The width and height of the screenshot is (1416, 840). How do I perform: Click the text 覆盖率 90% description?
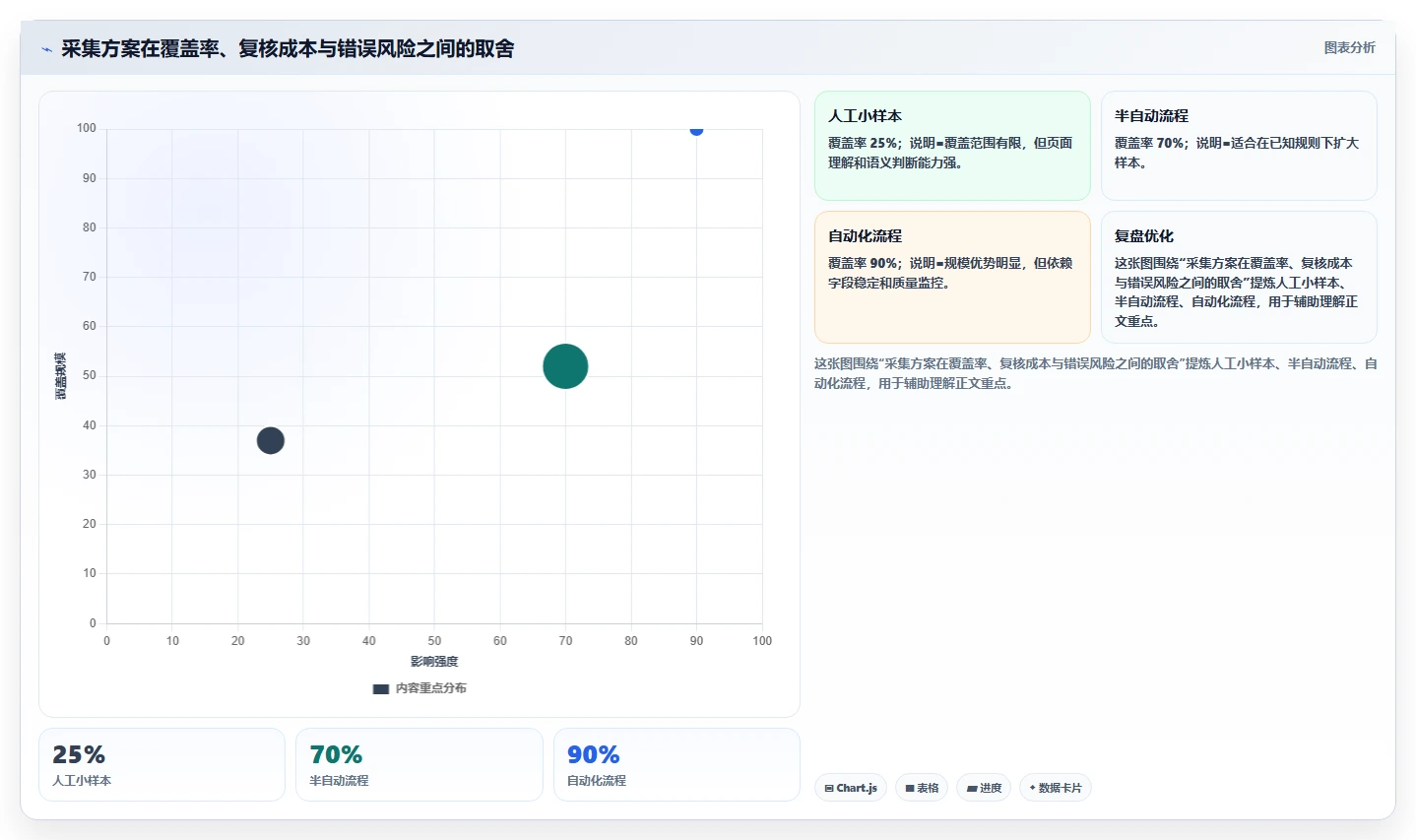(950, 273)
